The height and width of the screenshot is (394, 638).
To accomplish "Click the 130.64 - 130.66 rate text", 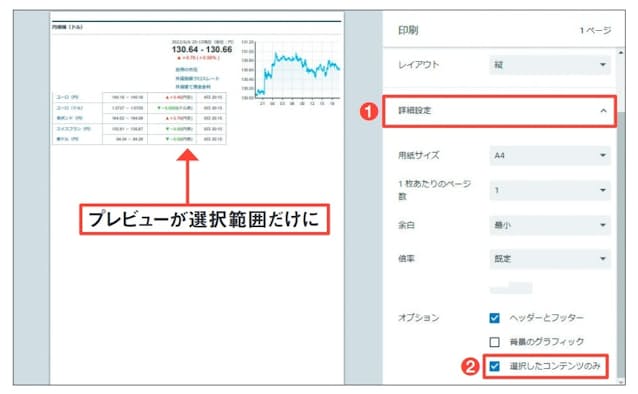I will 202,50.
